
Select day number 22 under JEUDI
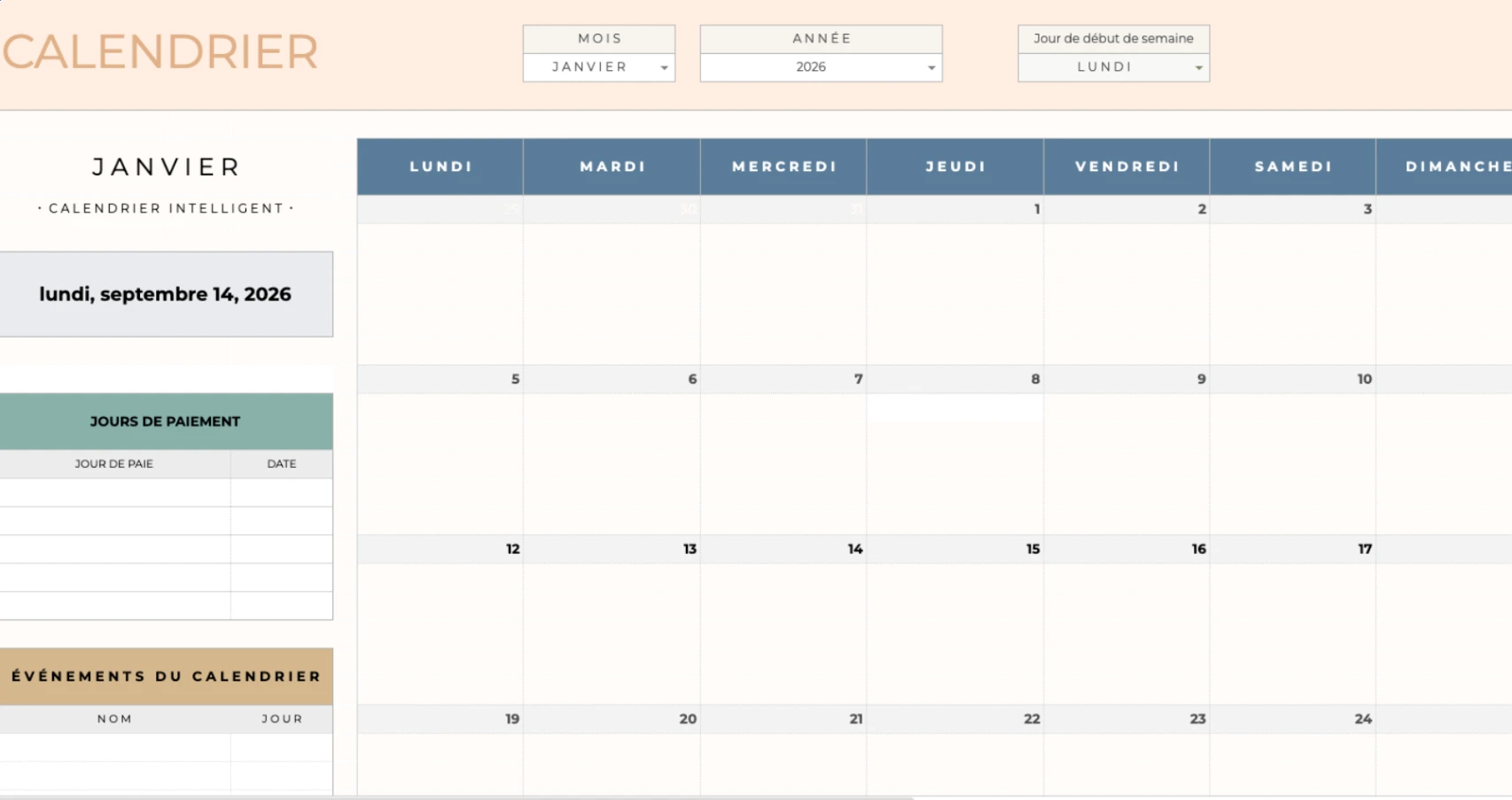pos(955,719)
